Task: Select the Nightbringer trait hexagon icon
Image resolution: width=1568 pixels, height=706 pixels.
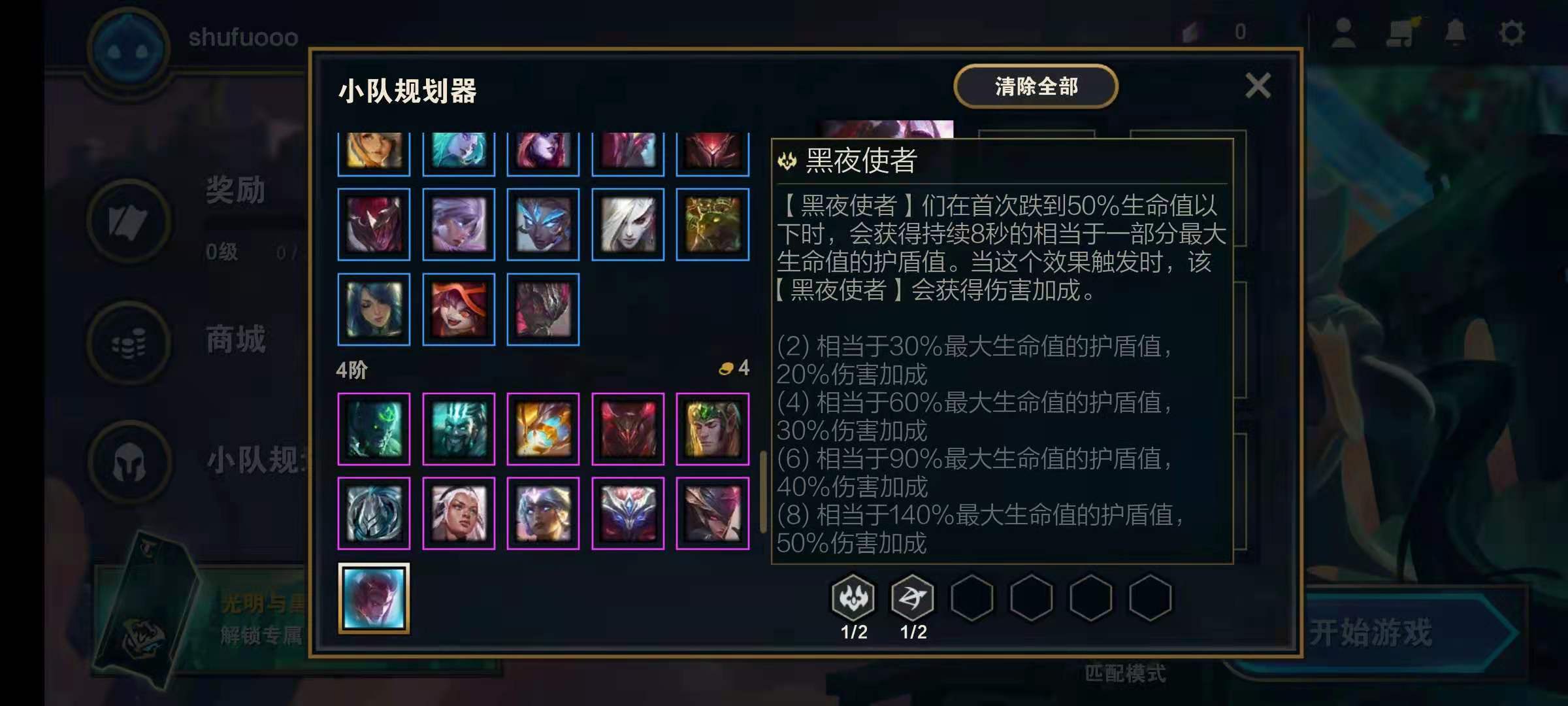Action: [853, 597]
